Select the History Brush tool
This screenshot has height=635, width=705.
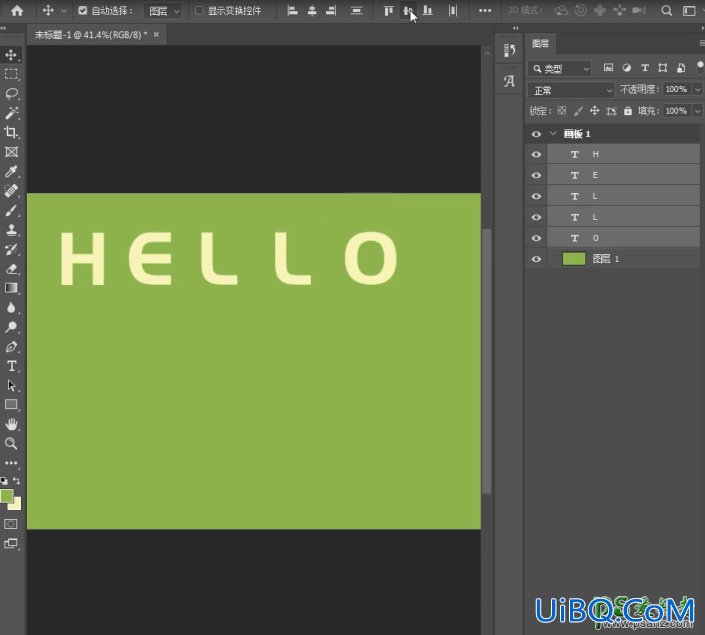click(11, 249)
